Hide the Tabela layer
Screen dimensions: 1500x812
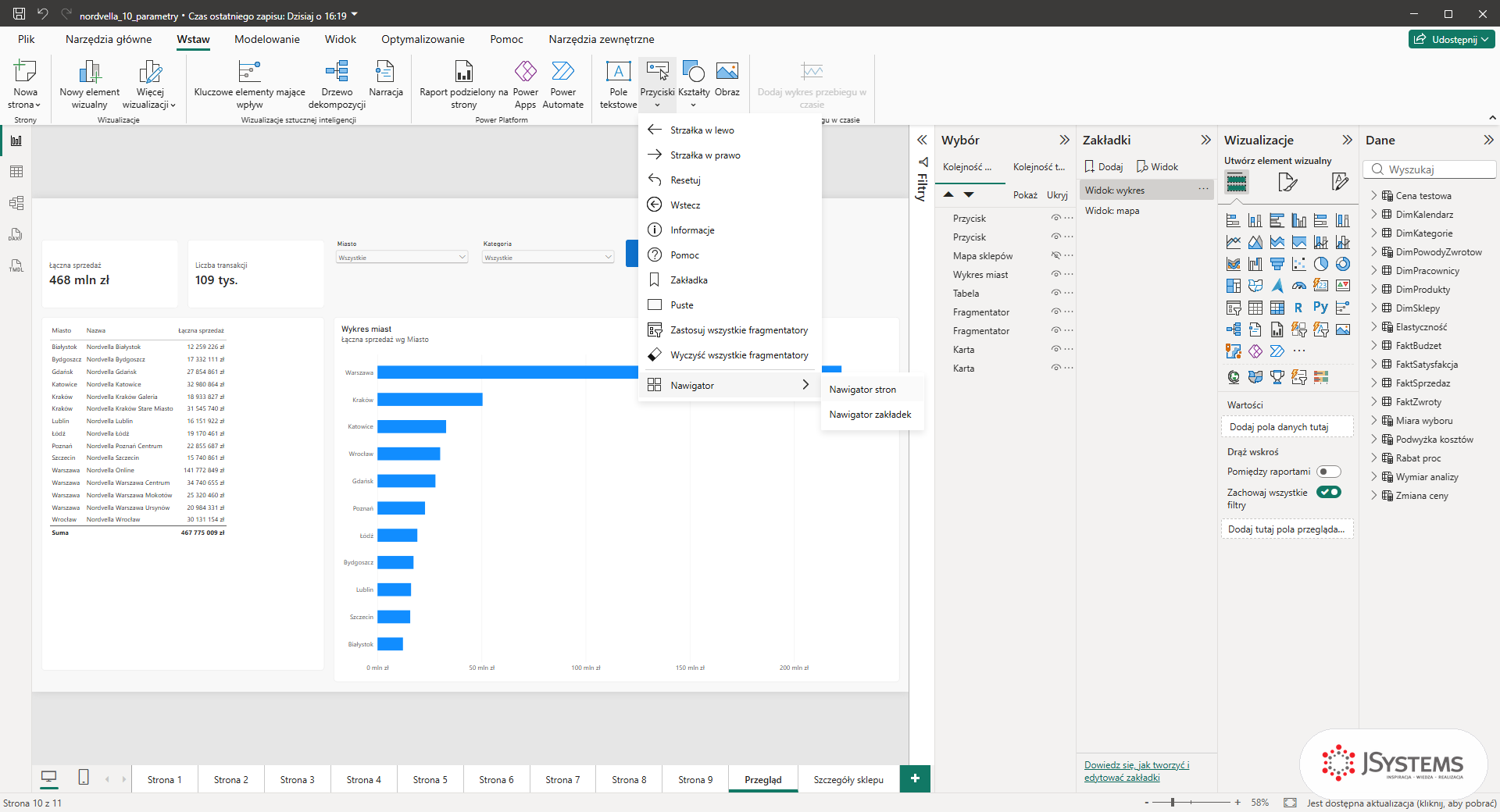pos(1055,294)
